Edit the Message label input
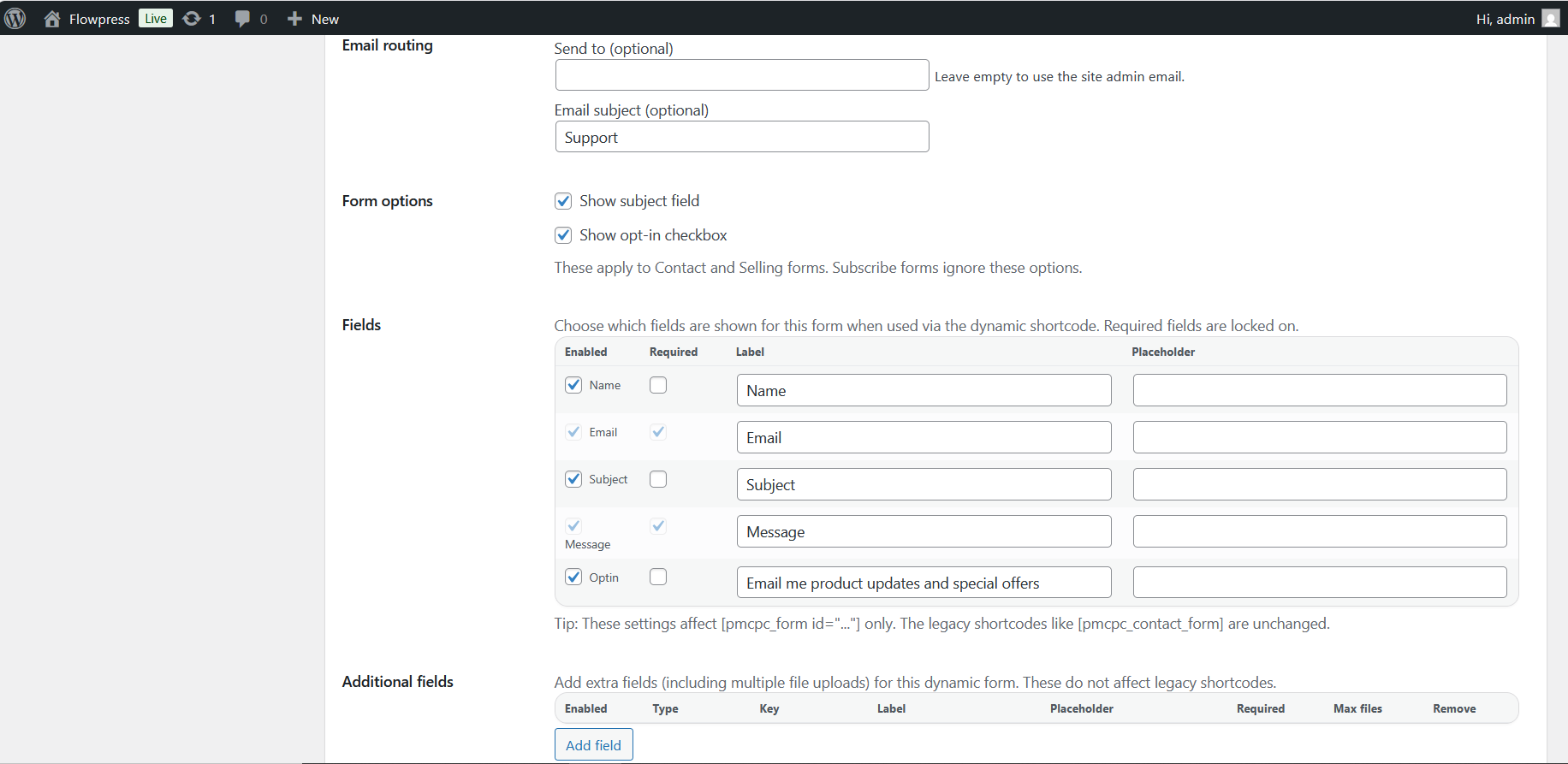Image resolution: width=1568 pixels, height=764 pixels. [x=924, y=531]
